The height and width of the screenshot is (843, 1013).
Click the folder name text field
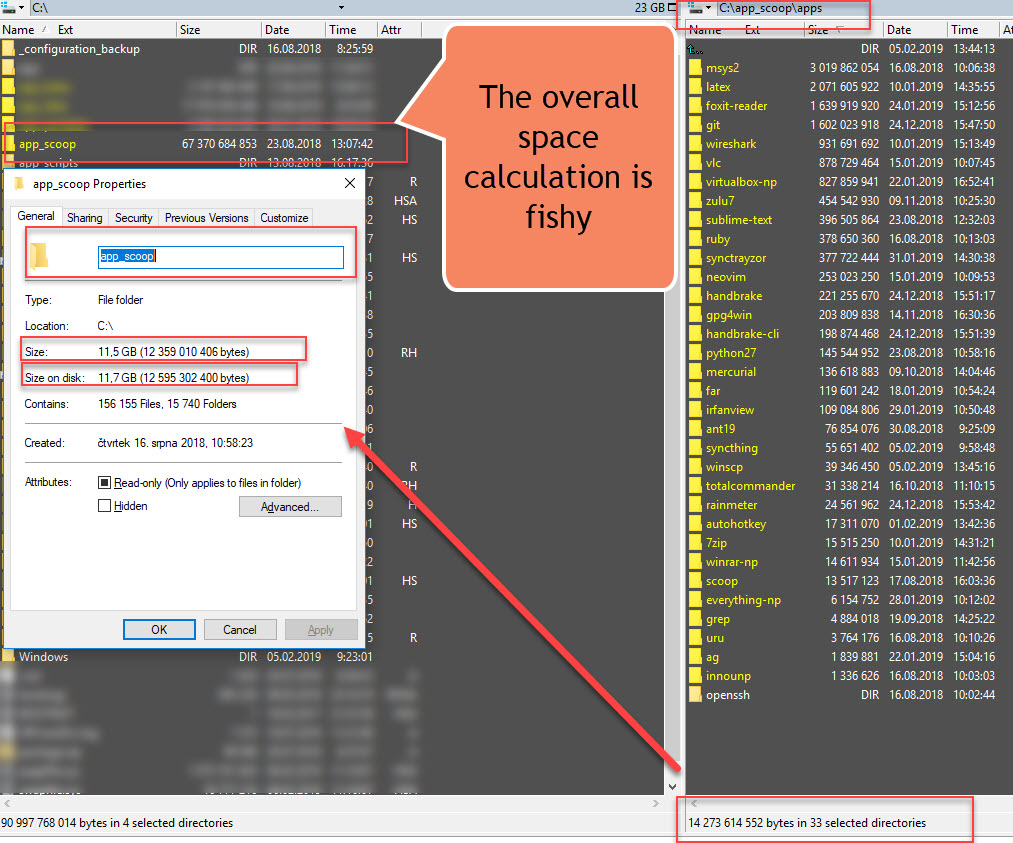(220, 257)
